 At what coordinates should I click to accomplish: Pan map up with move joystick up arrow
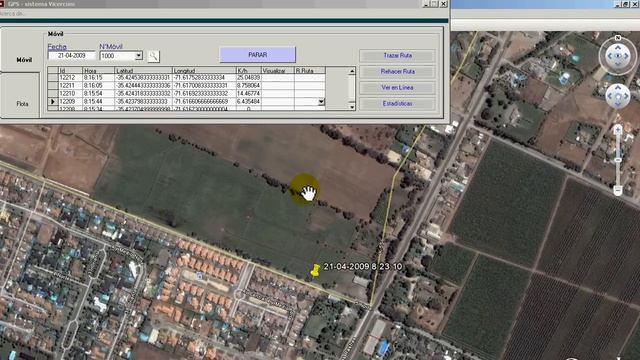[618, 88]
